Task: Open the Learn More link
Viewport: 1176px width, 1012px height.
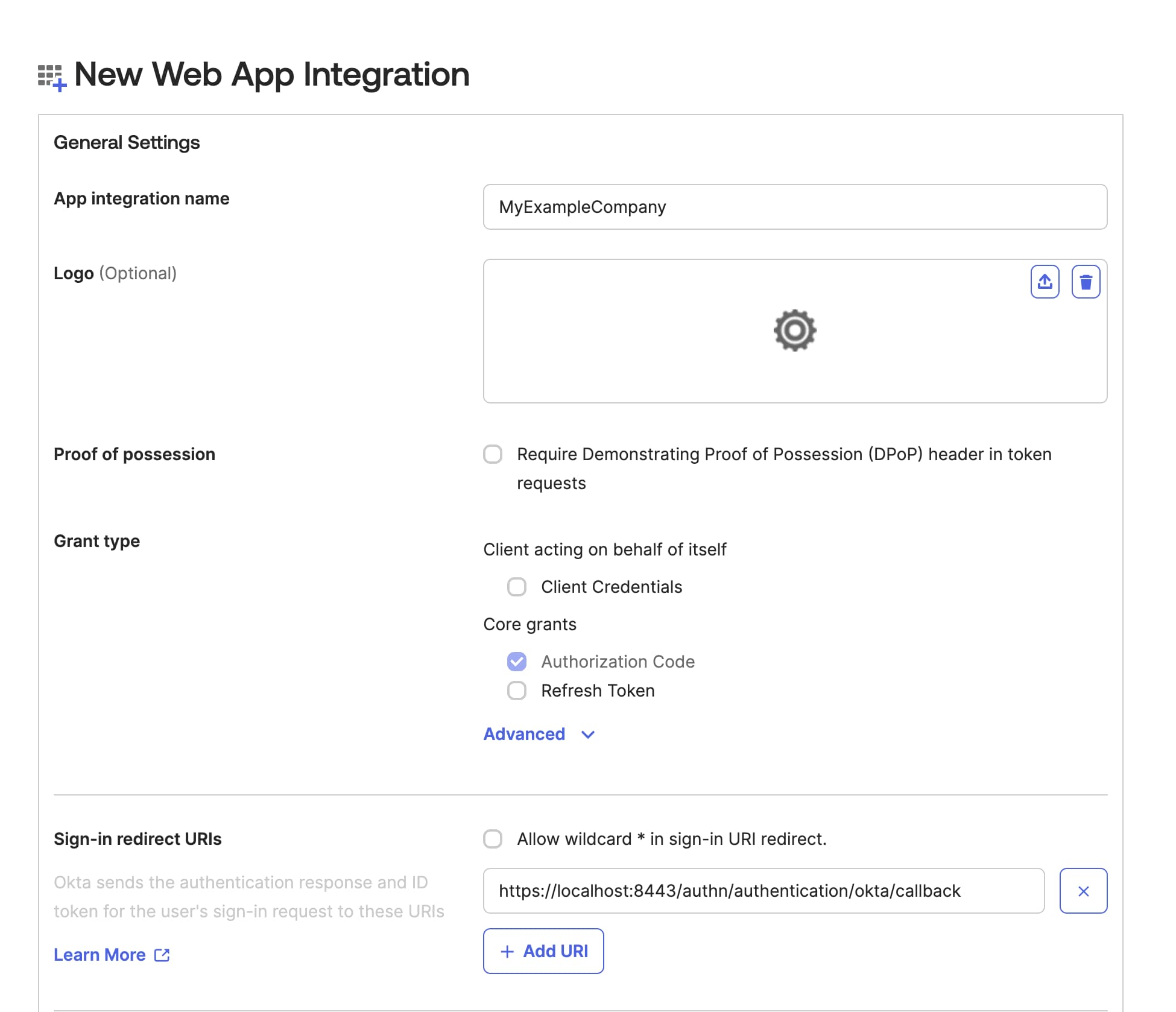Action: (100, 955)
